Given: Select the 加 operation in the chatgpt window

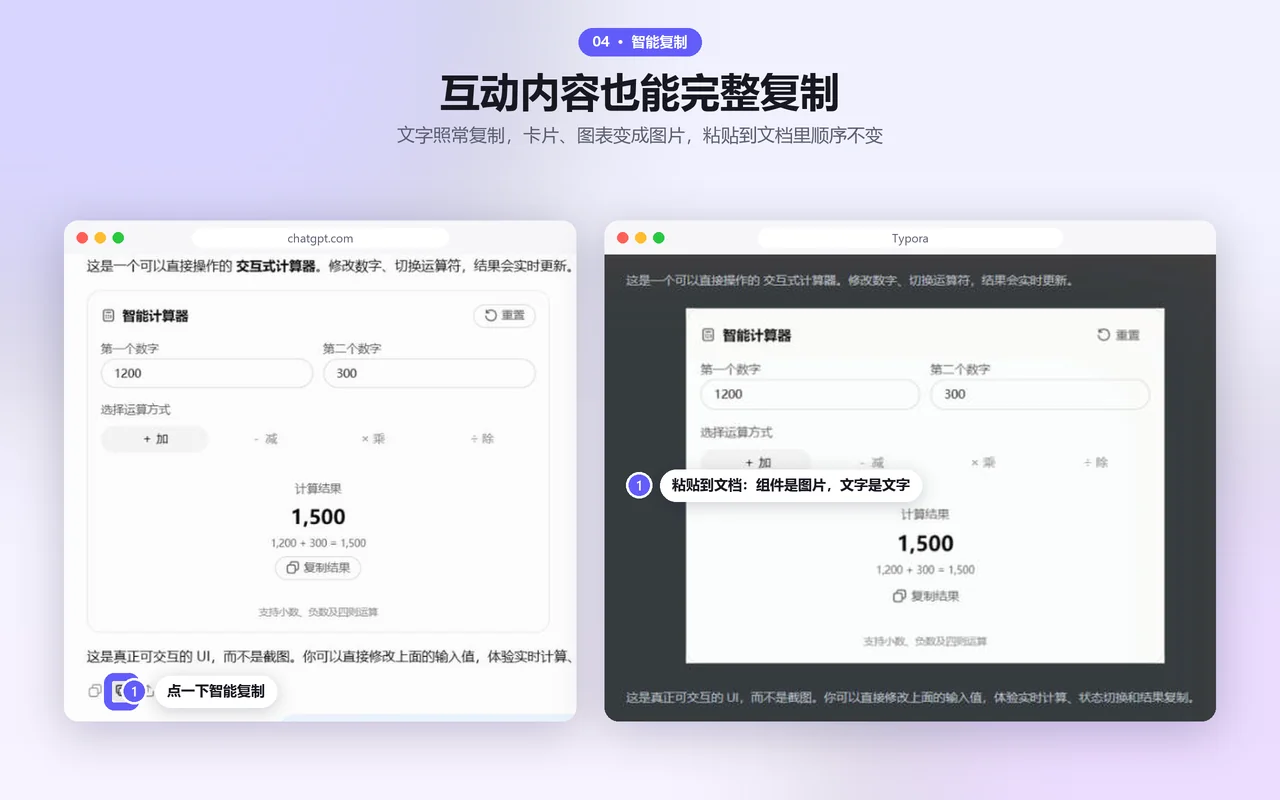Looking at the screenshot, I should [x=155, y=439].
